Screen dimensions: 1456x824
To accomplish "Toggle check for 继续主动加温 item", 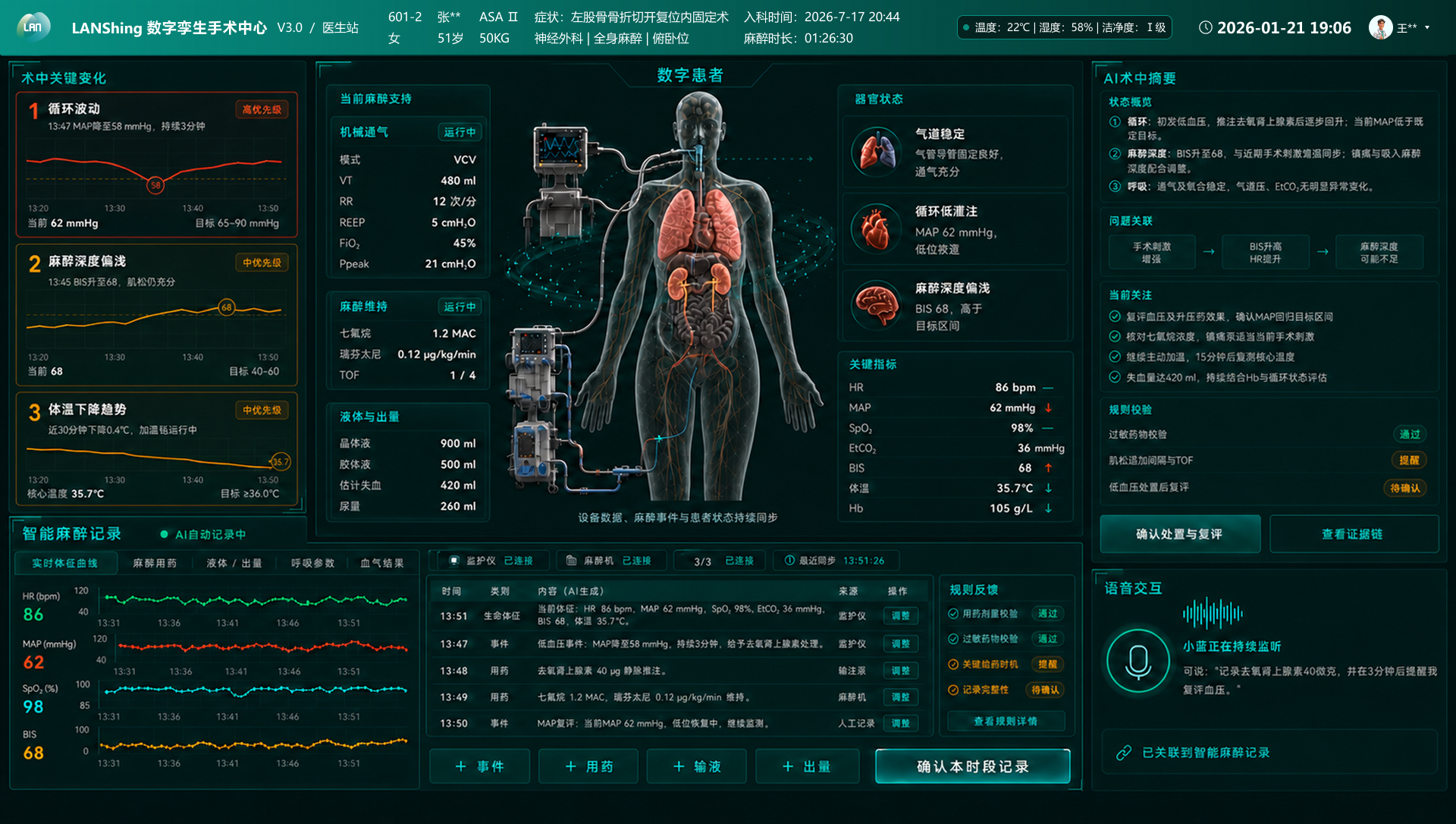I will tap(1115, 357).
